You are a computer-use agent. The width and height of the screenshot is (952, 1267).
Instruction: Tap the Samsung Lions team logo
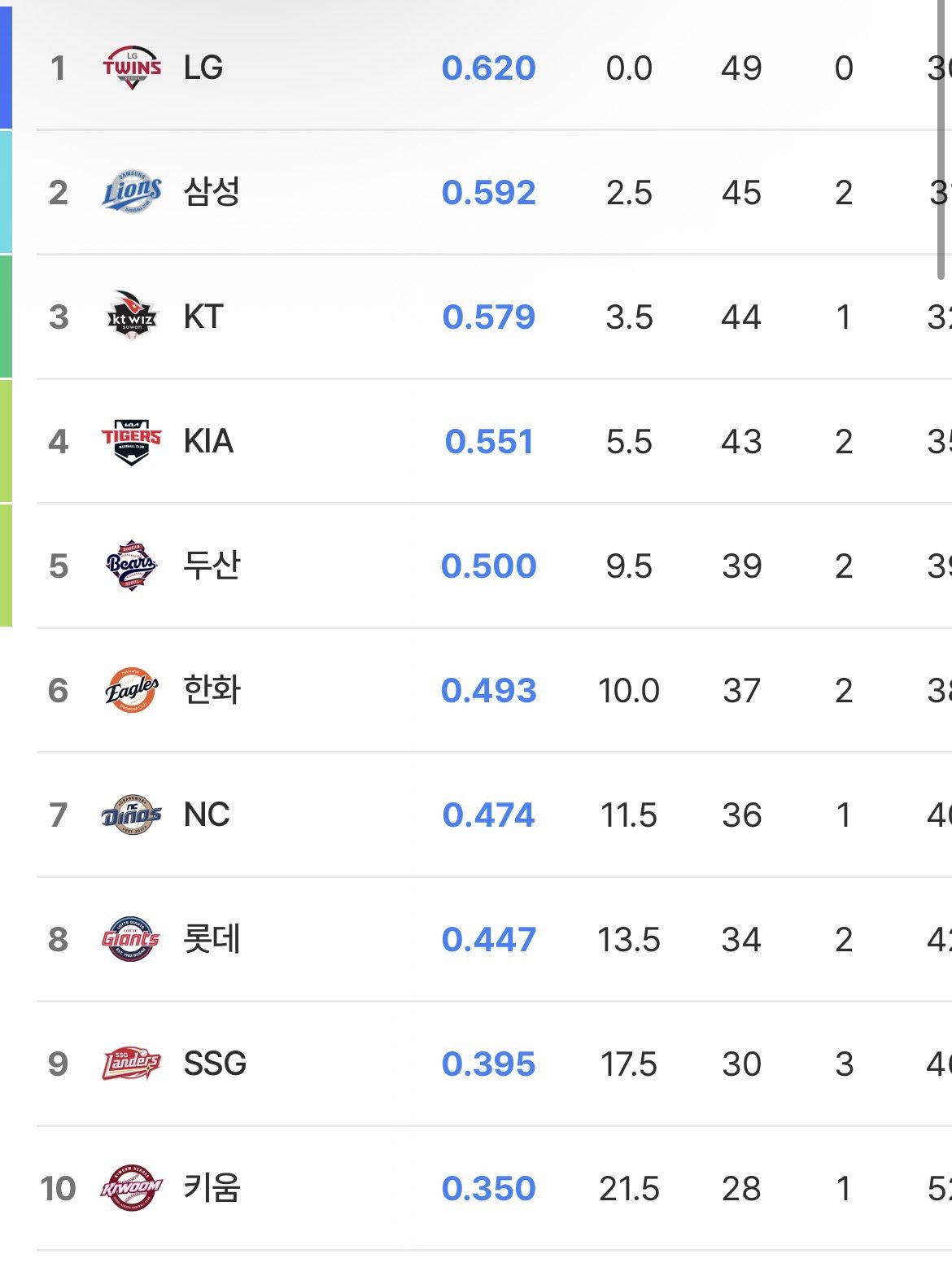tap(132, 192)
